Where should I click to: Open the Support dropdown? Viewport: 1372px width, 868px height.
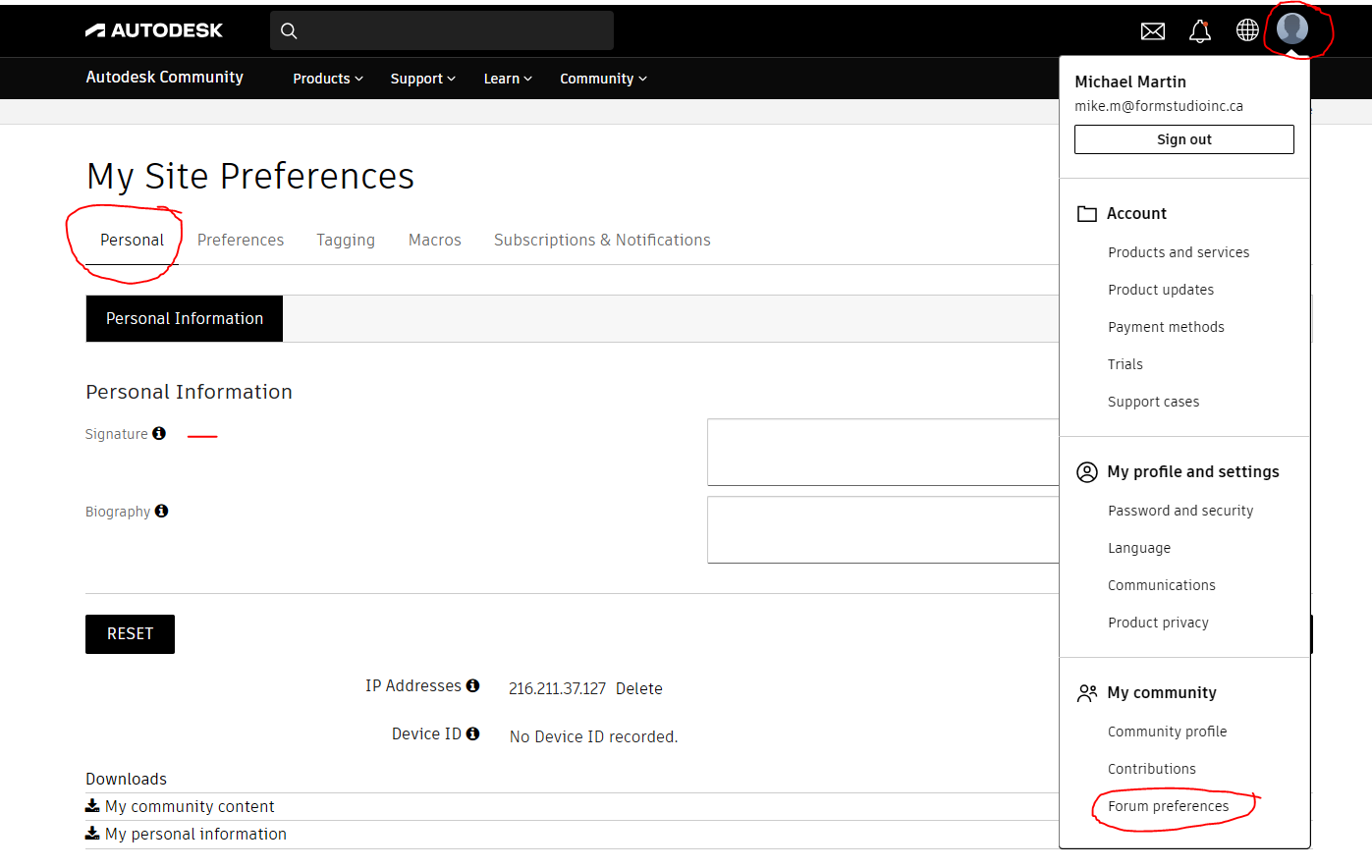tap(421, 78)
